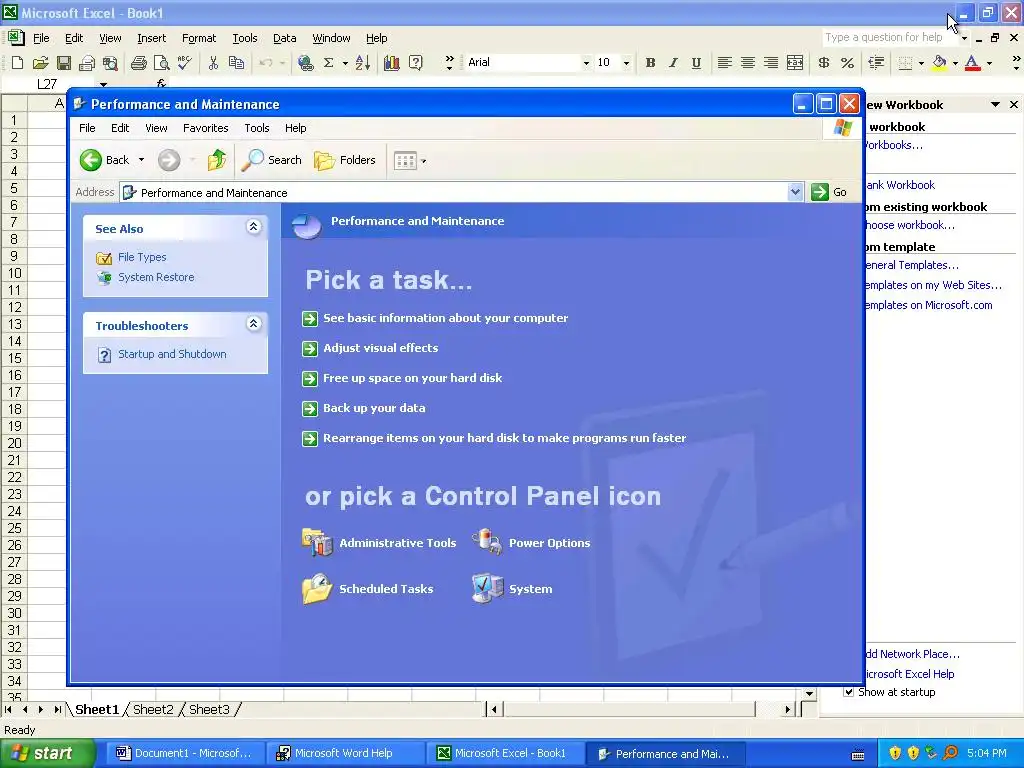Screen dimensions: 1024x768
Task: Click the Print Preview icon in Excel toolbar
Action: (x=161, y=63)
